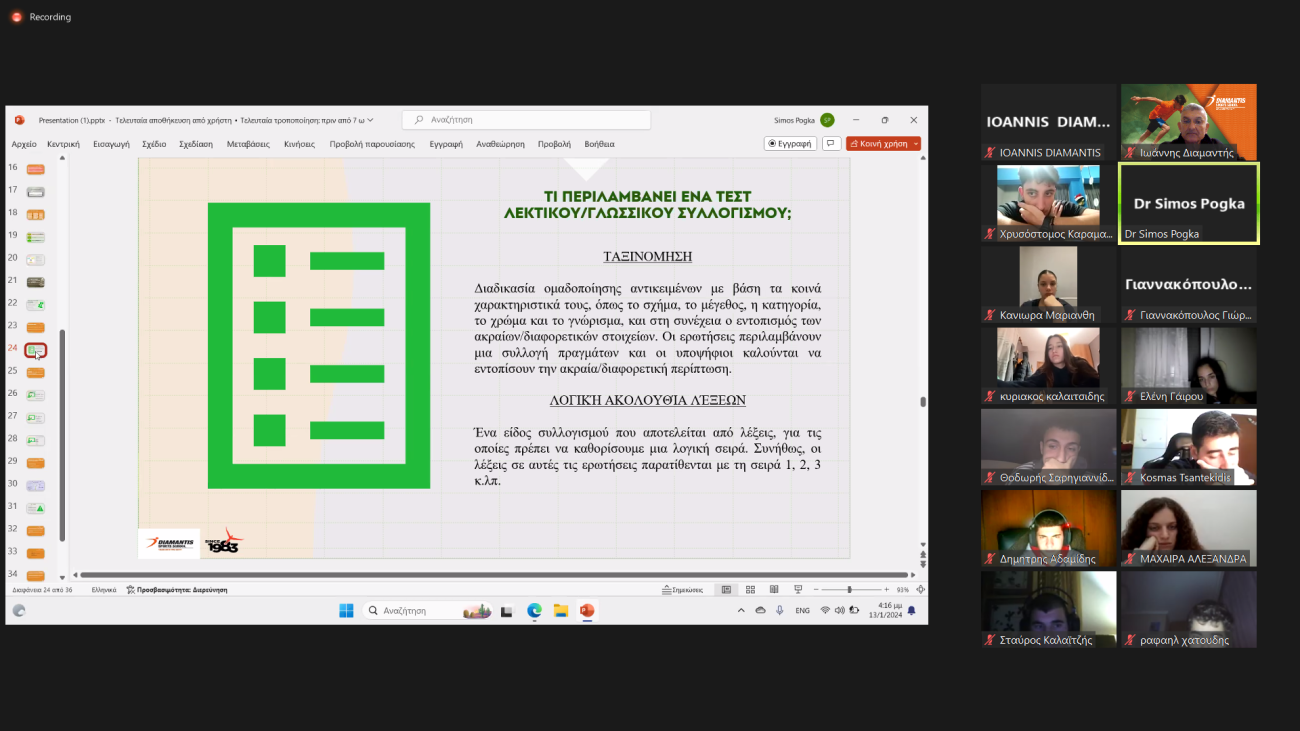The image size is (1300, 731).
Task: Switch to the Κεντρική ribbon tab
Action: pos(63,144)
